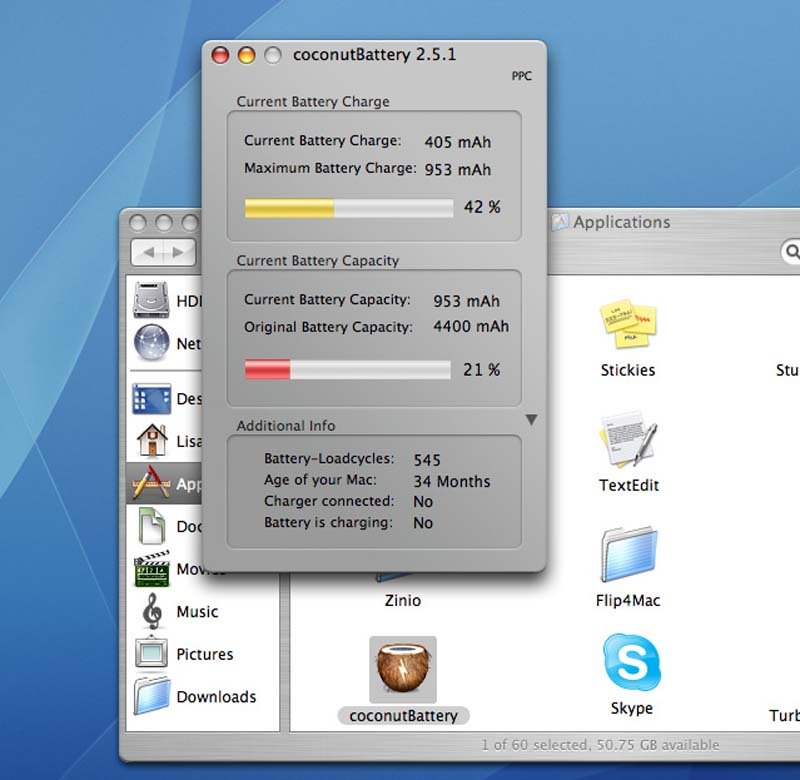The width and height of the screenshot is (800, 780).
Task: Click the red battery capacity progress bar
Action: (347, 369)
